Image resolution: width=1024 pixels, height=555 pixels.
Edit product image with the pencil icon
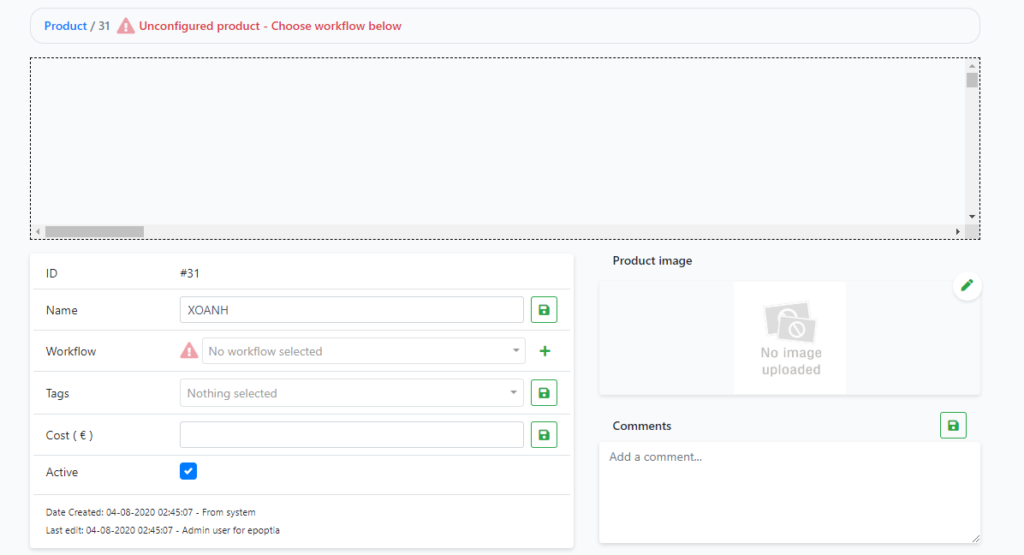click(966, 286)
